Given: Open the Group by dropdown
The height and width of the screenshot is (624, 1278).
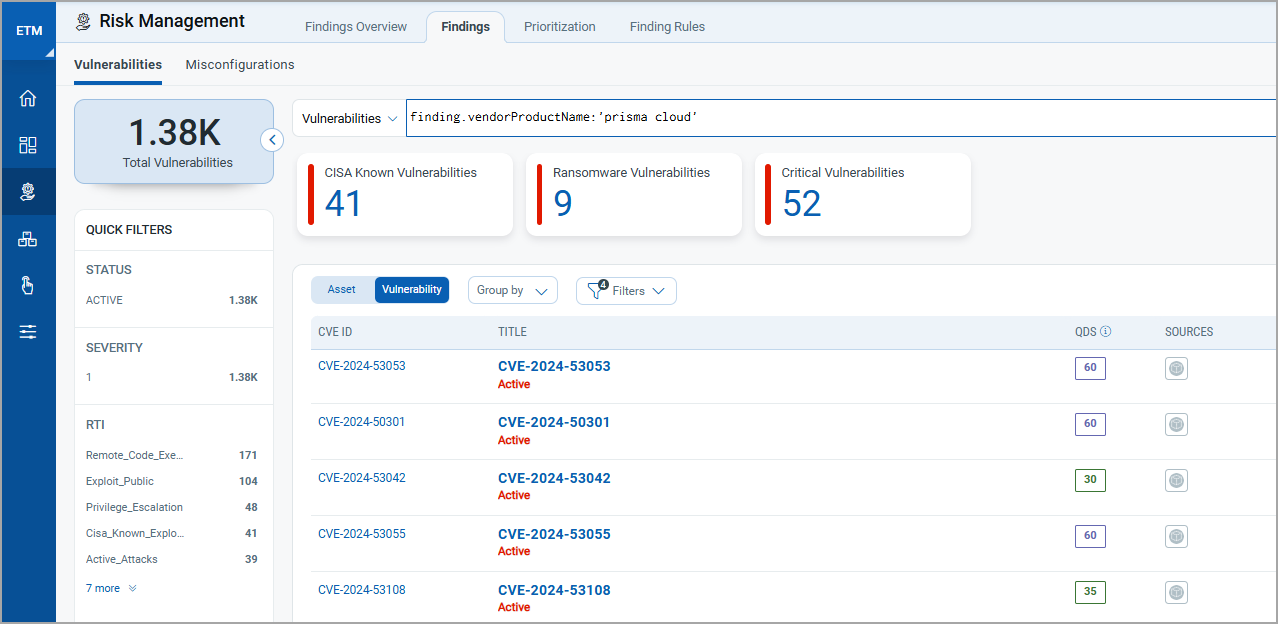Looking at the screenshot, I should 512,291.
